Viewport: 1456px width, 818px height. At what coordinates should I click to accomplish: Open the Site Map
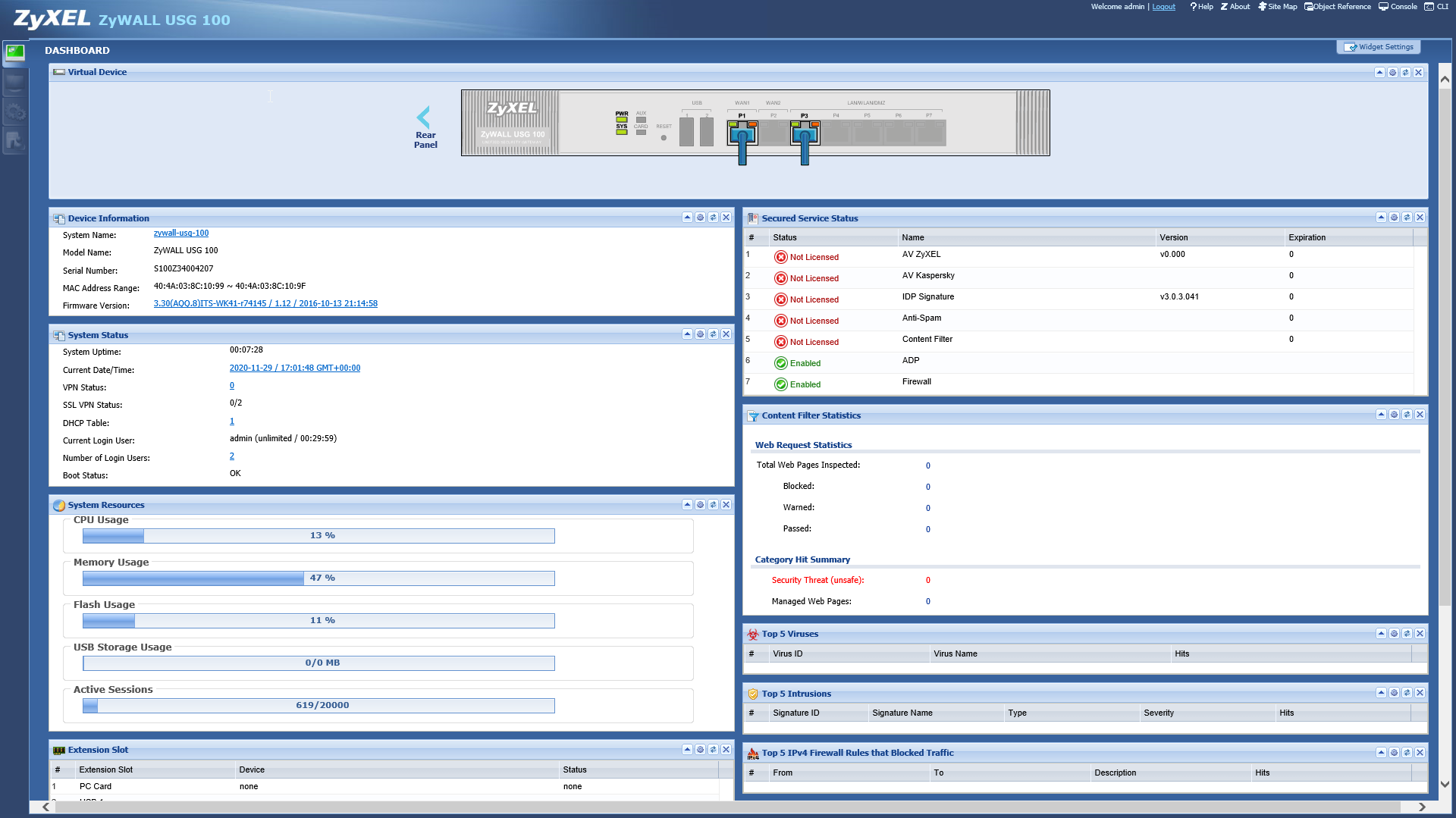pos(1278,7)
